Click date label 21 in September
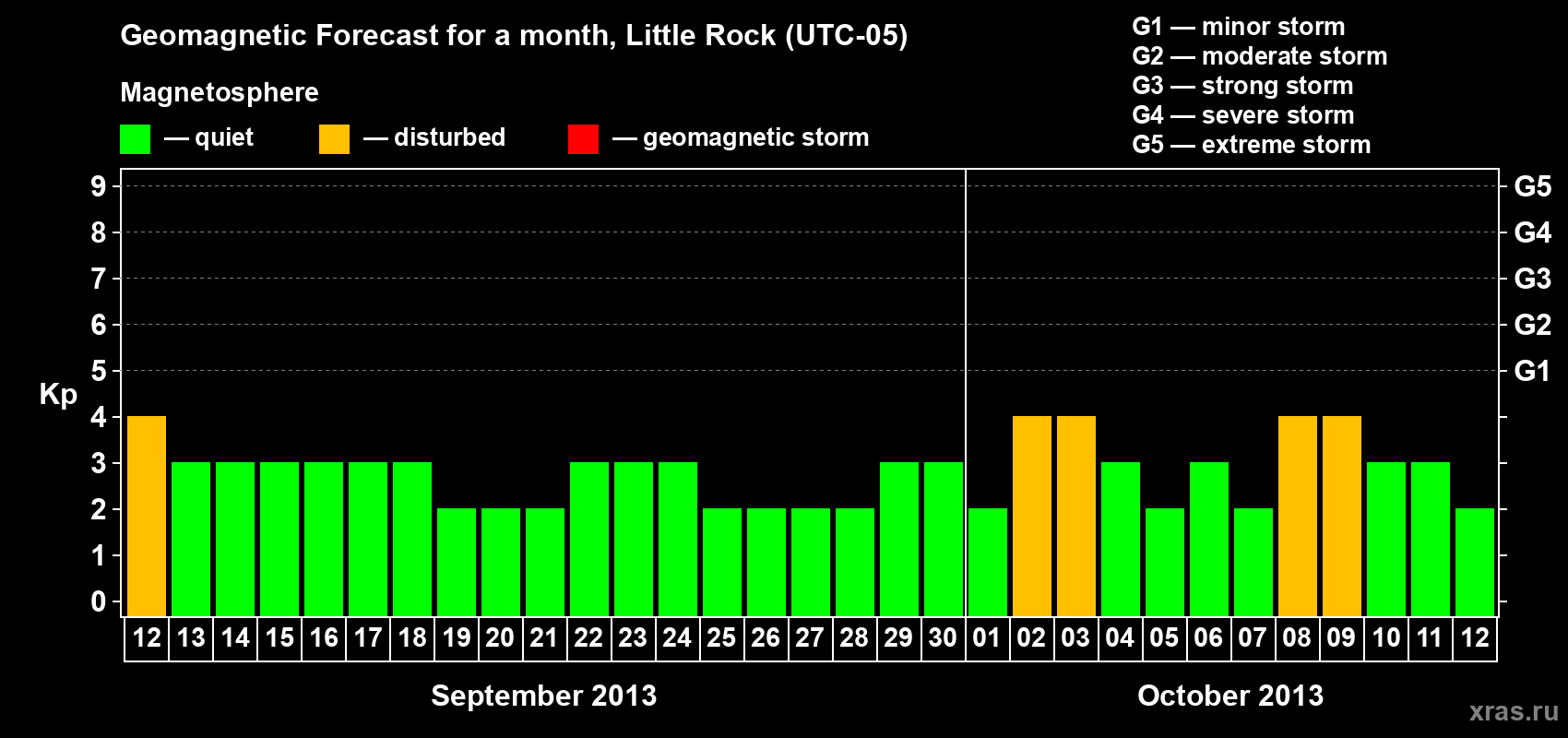 [x=544, y=637]
